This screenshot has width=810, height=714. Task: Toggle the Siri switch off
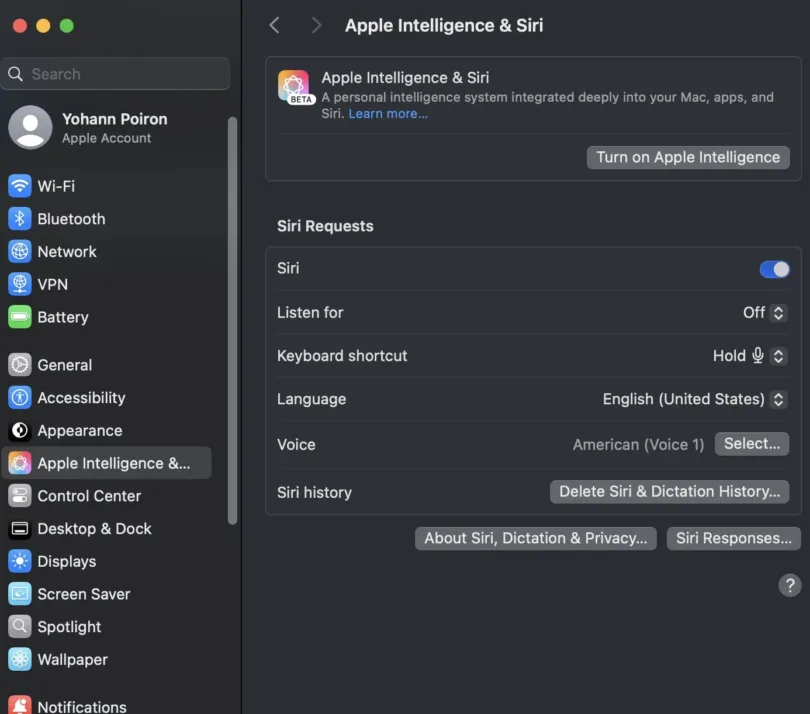coord(774,269)
